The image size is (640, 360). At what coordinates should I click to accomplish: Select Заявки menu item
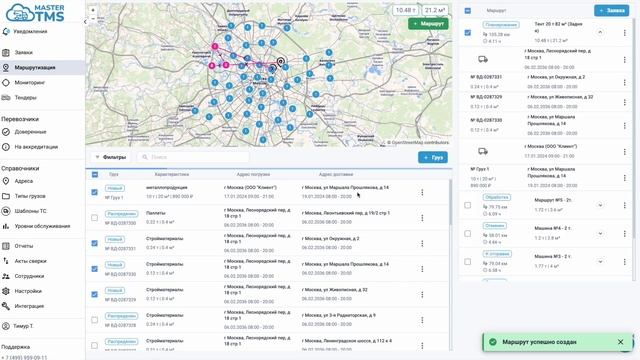point(24,52)
